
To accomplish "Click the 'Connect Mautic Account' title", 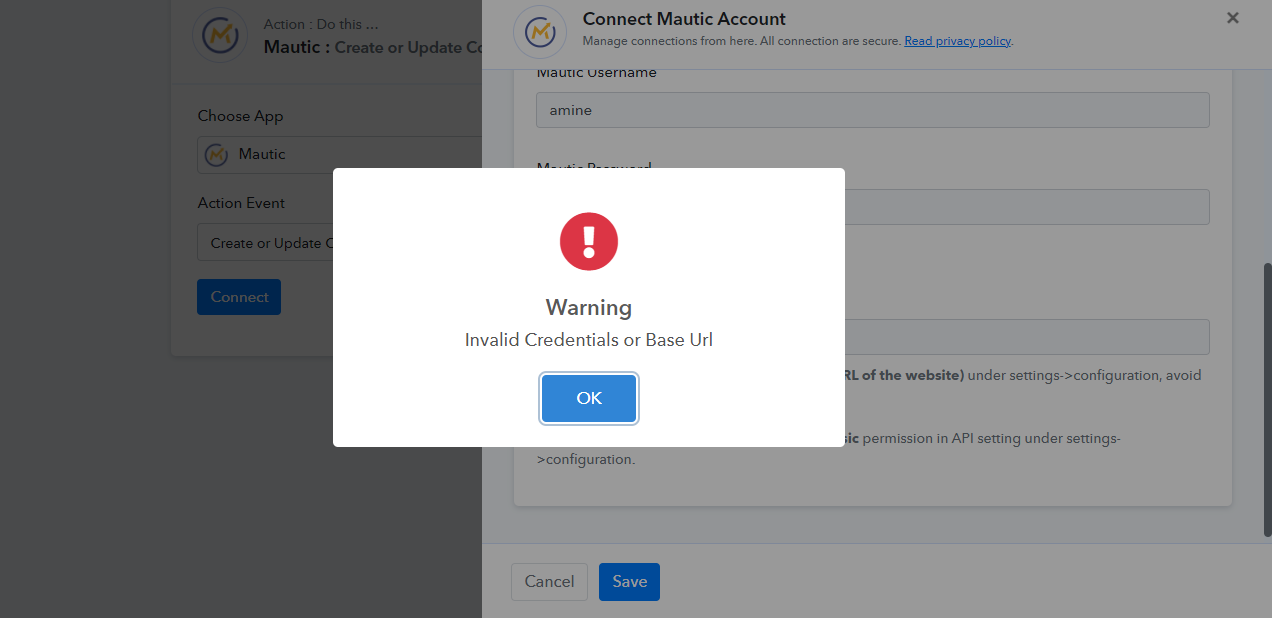I will pos(684,19).
